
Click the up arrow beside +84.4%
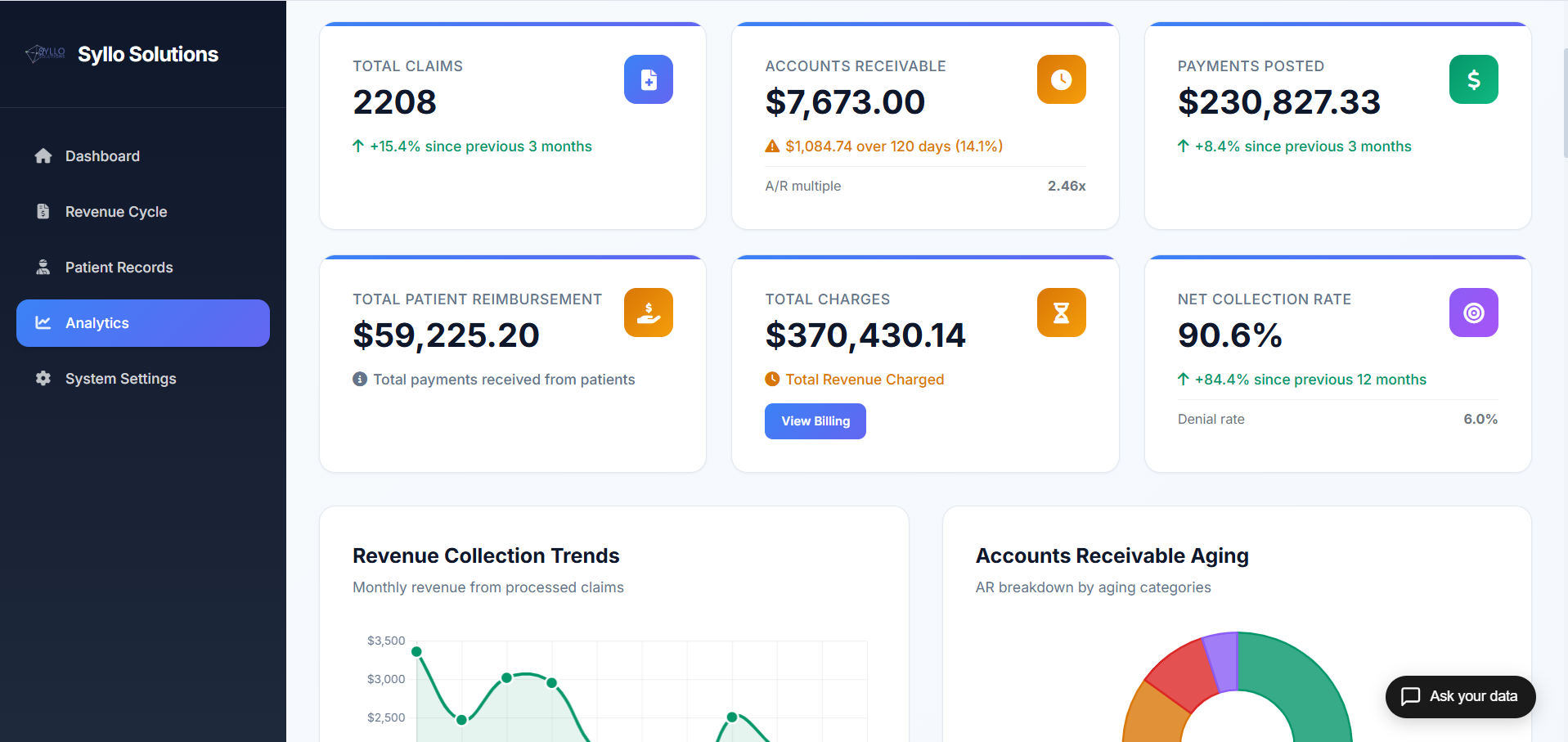click(x=1184, y=380)
